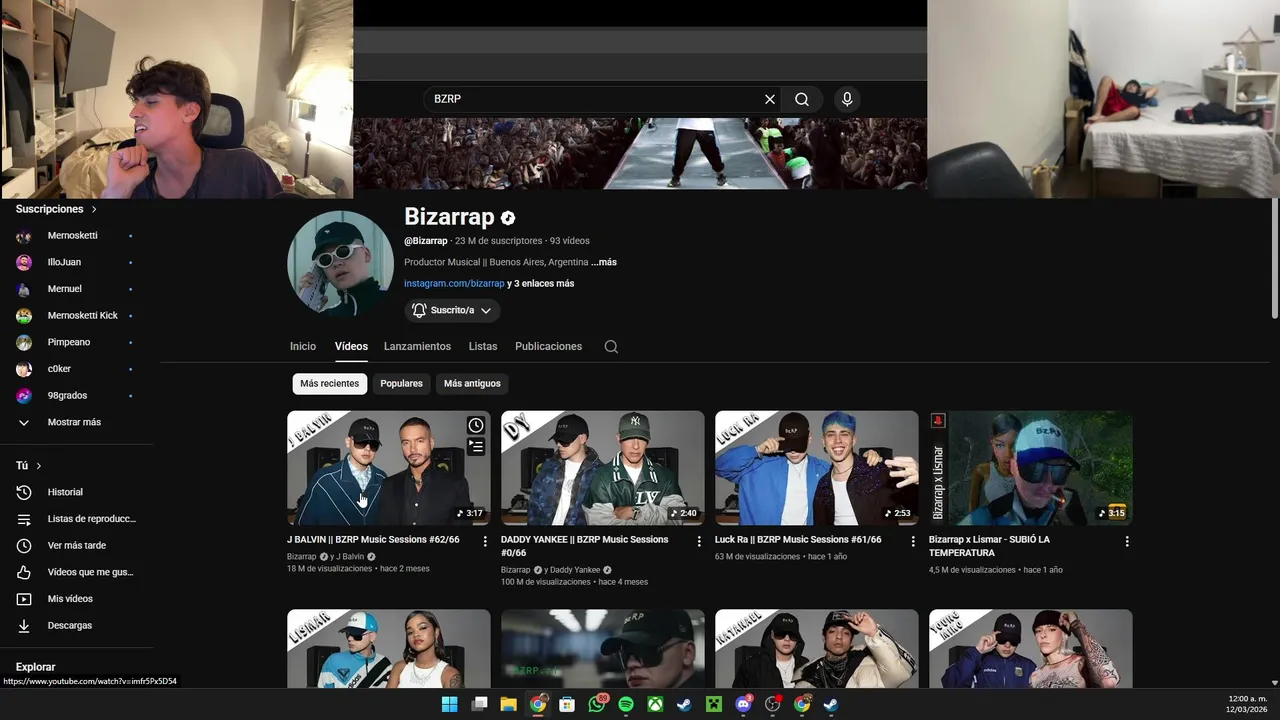The width and height of the screenshot is (1280, 720).
Task: Expand subscriptions with Mostrar más
Action: [x=76, y=422]
